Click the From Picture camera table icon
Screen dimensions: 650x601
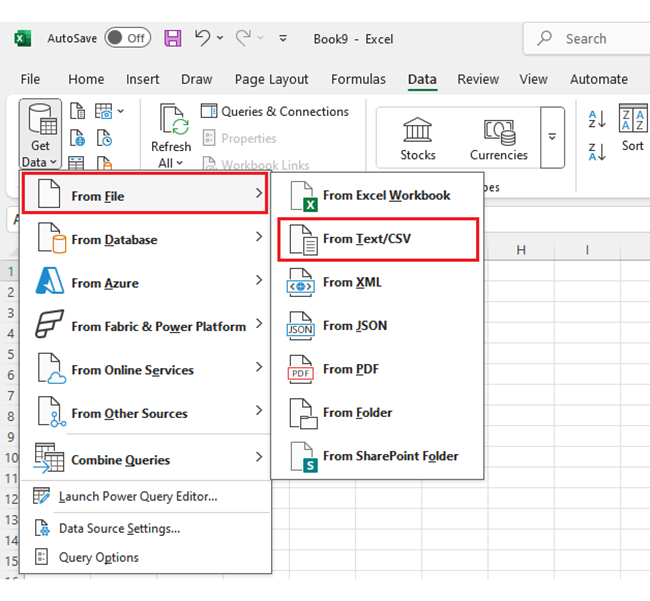pyautogui.click(x=103, y=111)
